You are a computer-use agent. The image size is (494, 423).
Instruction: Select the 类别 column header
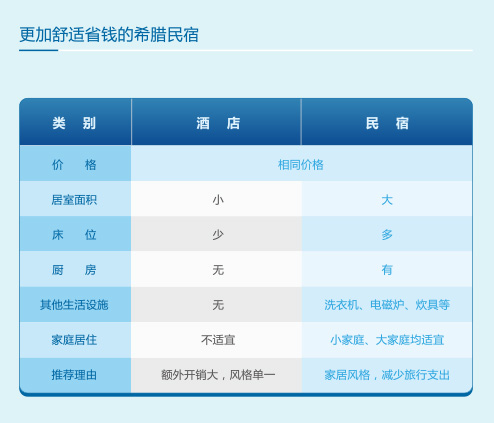(75, 122)
